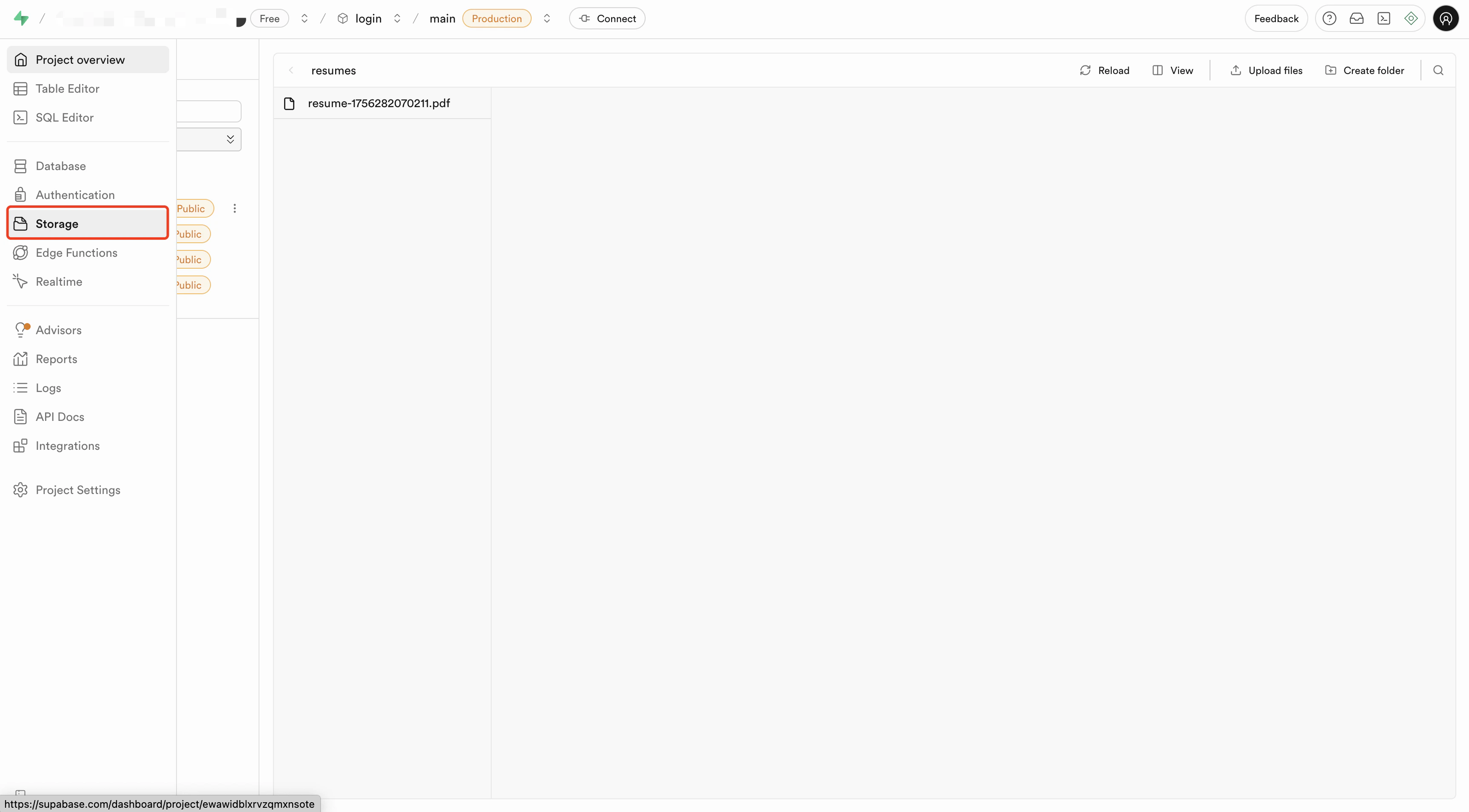
Task: Click the Supabase logo icon
Action: tap(21, 18)
